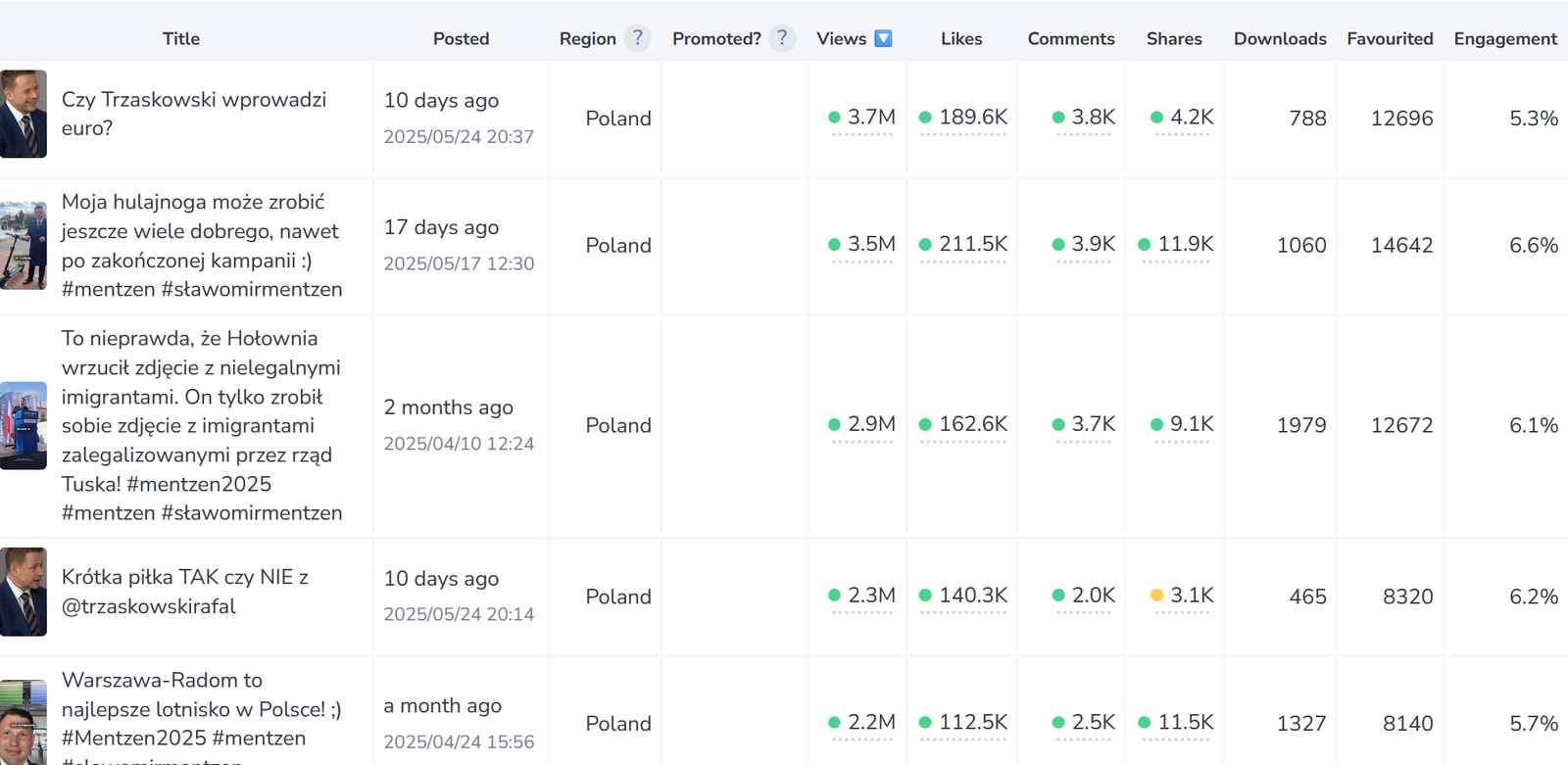Image resolution: width=1568 pixels, height=765 pixels.
Task: Open the scooter 'Moja hulajnoga' video thumbnail
Action: (24, 245)
